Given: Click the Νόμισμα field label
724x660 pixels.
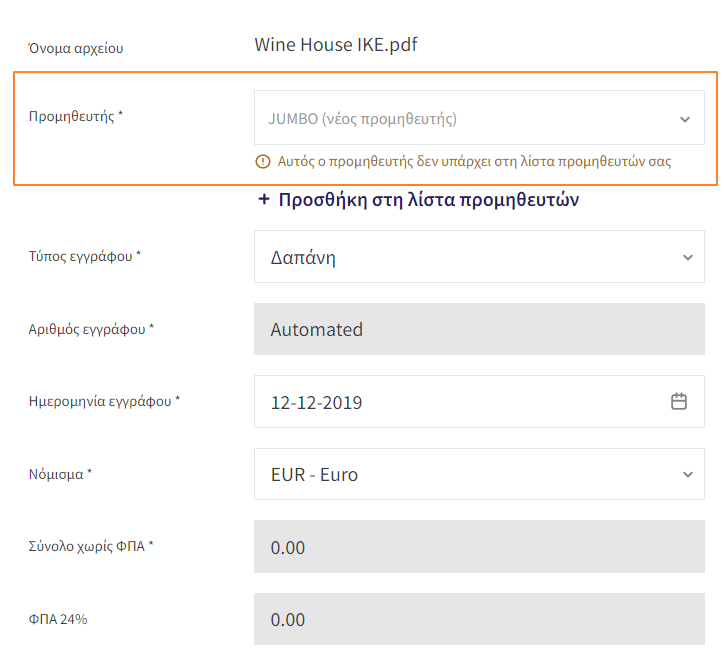Looking at the screenshot, I should tap(60, 474).
